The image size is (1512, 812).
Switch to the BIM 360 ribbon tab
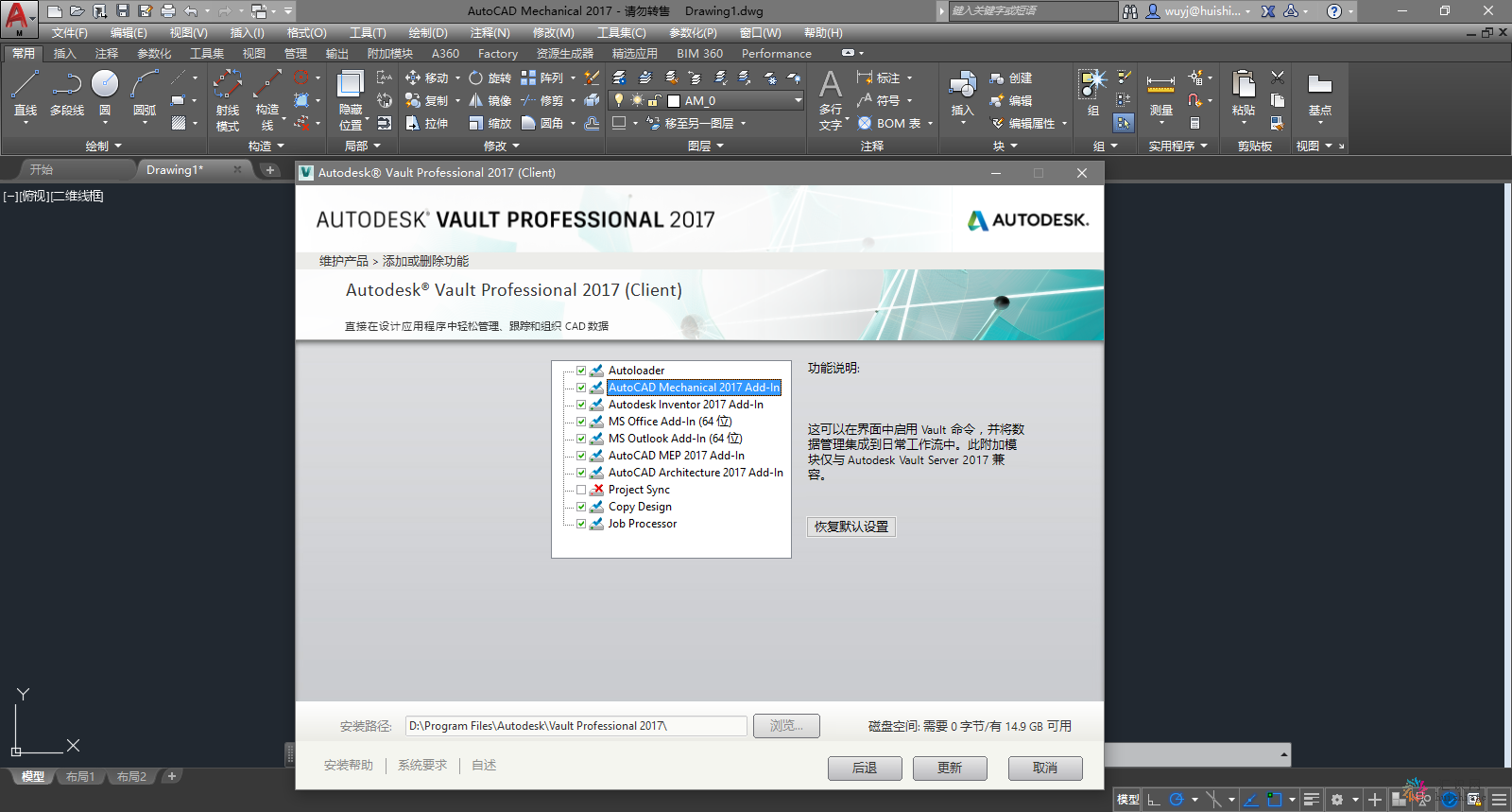[699, 54]
